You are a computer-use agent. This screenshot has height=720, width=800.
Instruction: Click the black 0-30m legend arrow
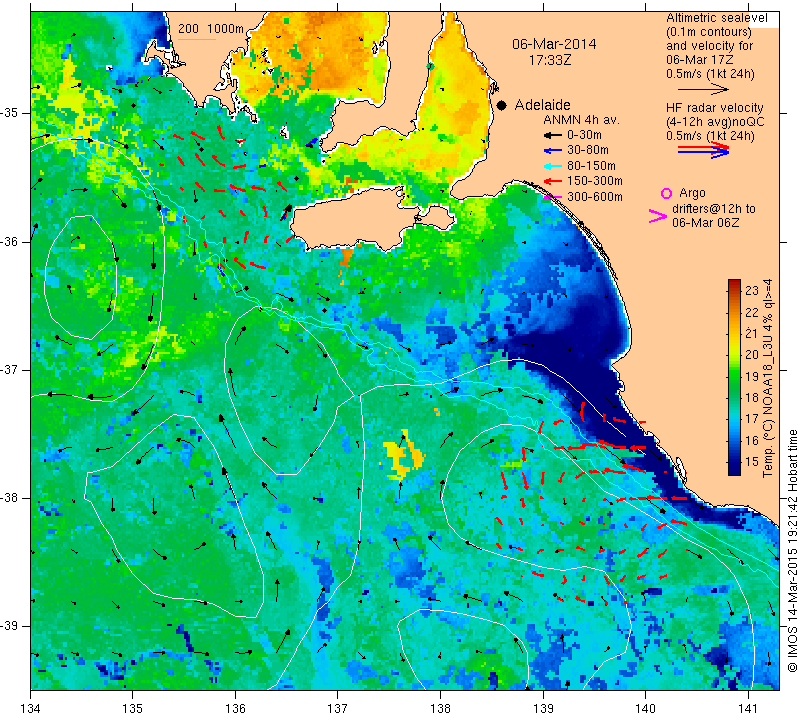coord(552,135)
